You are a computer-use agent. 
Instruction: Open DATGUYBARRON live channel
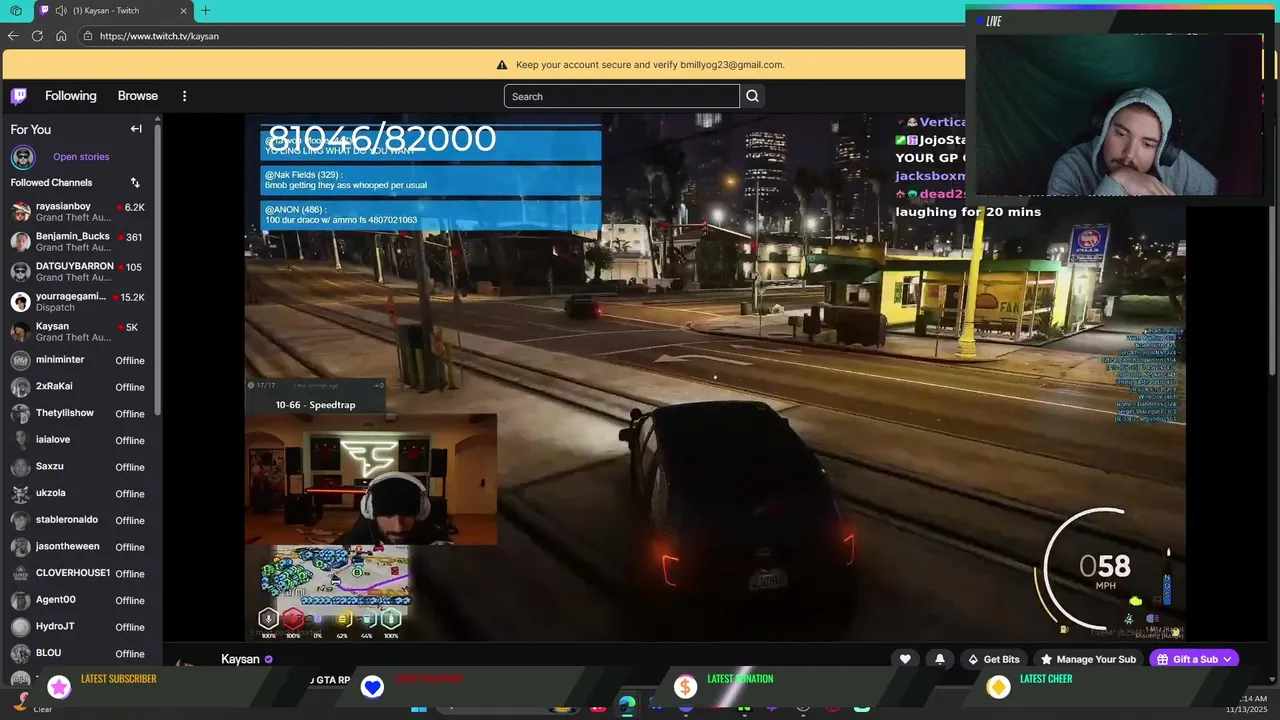point(78,272)
